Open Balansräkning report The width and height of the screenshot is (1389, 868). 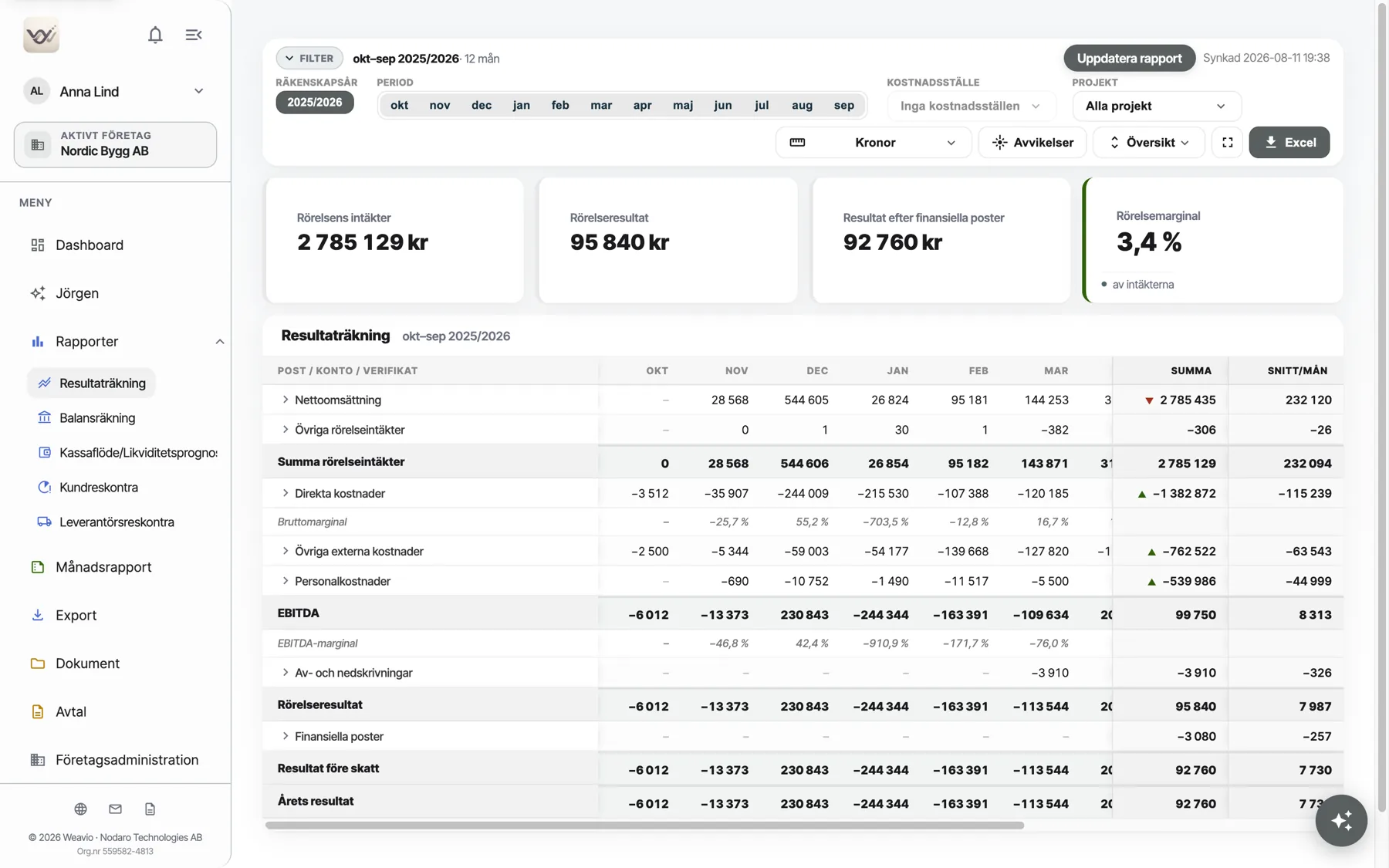click(x=97, y=417)
